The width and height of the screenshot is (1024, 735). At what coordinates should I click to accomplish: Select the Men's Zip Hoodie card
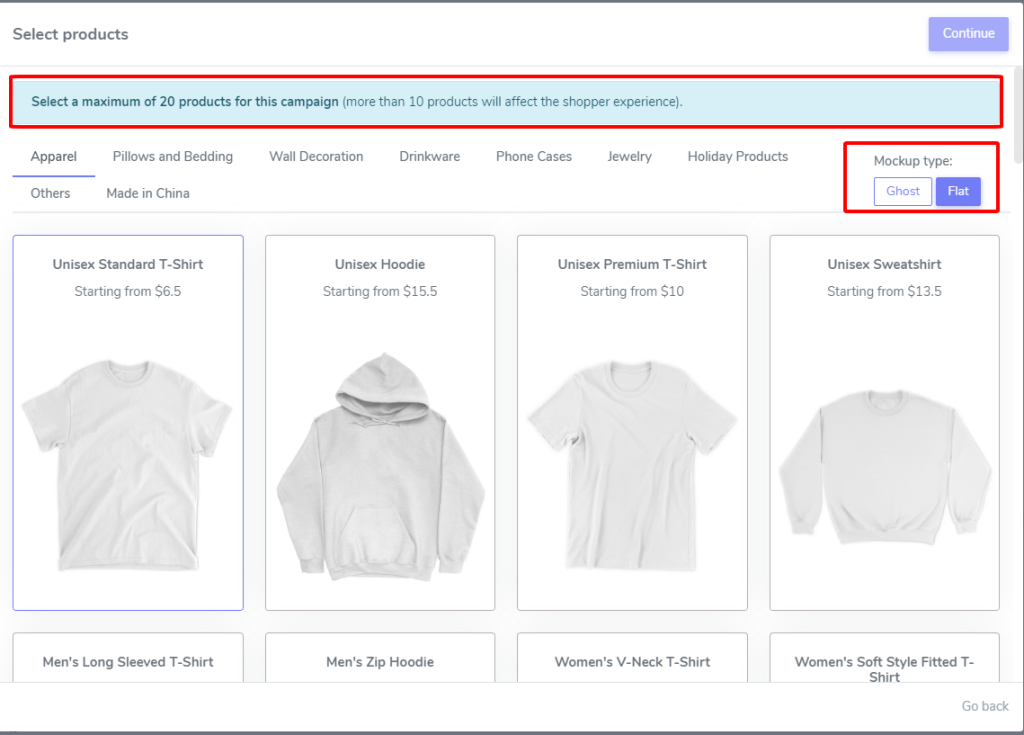[x=380, y=658]
